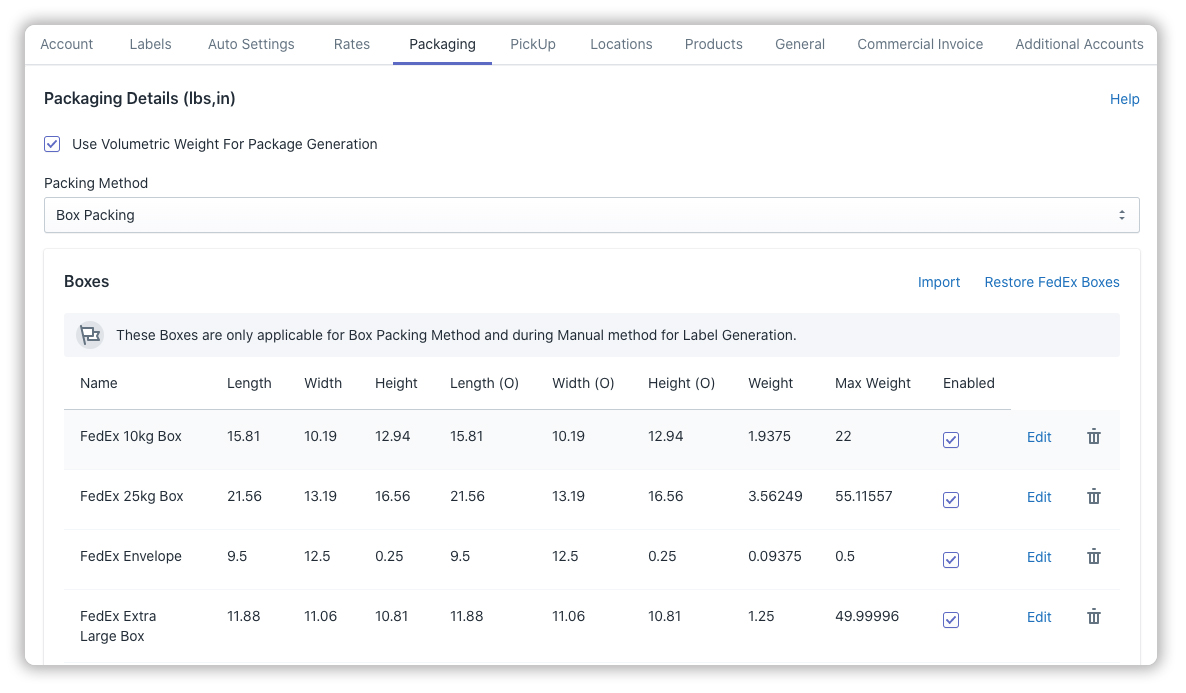The width and height of the screenshot is (1186, 693).
Task: Click the Packaging Details (lbs,in) heading
Action: click(x=139, y=98)
